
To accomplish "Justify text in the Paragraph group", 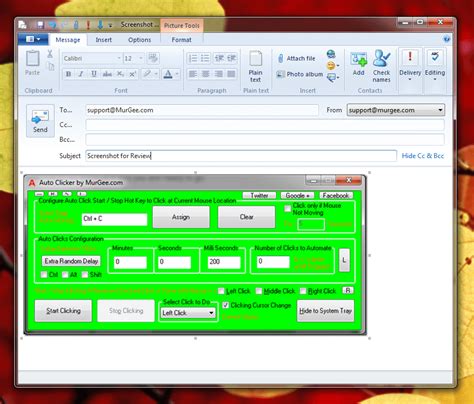I will point(231,74).
